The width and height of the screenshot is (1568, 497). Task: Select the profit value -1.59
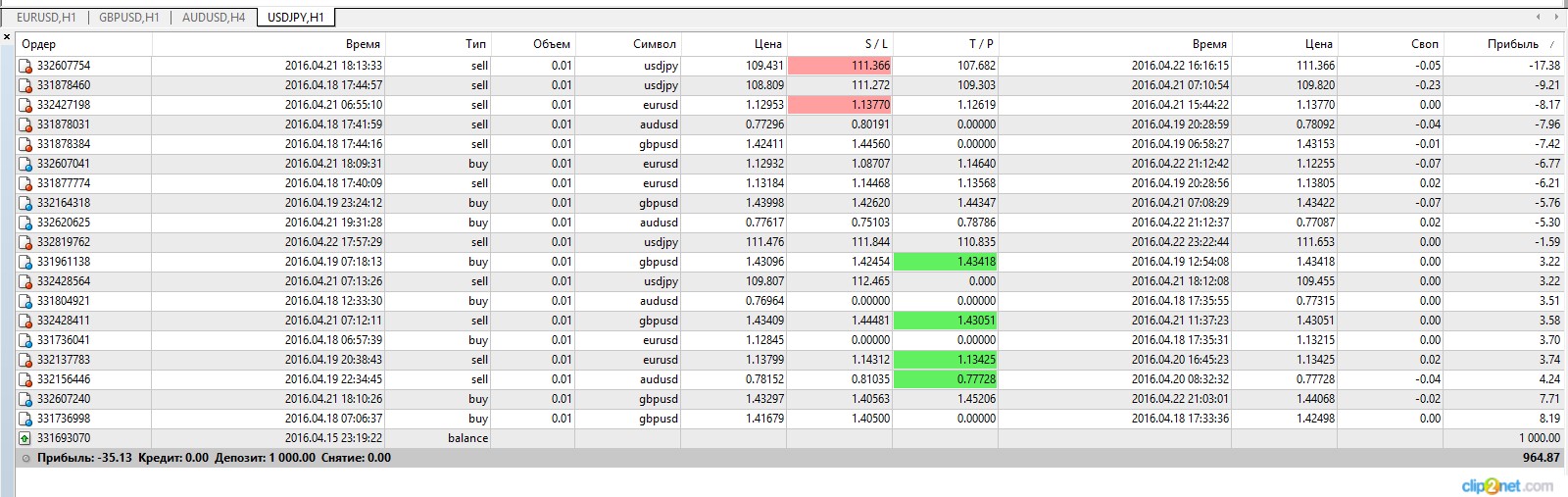(x=1547, y=242)
